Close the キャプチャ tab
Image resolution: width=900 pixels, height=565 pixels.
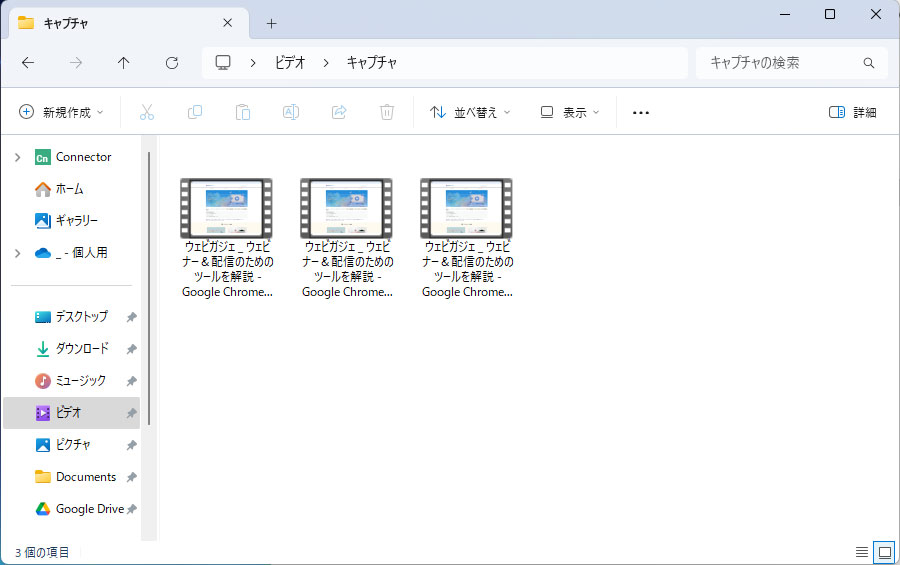pyautogui.click(x=228, y=23)
